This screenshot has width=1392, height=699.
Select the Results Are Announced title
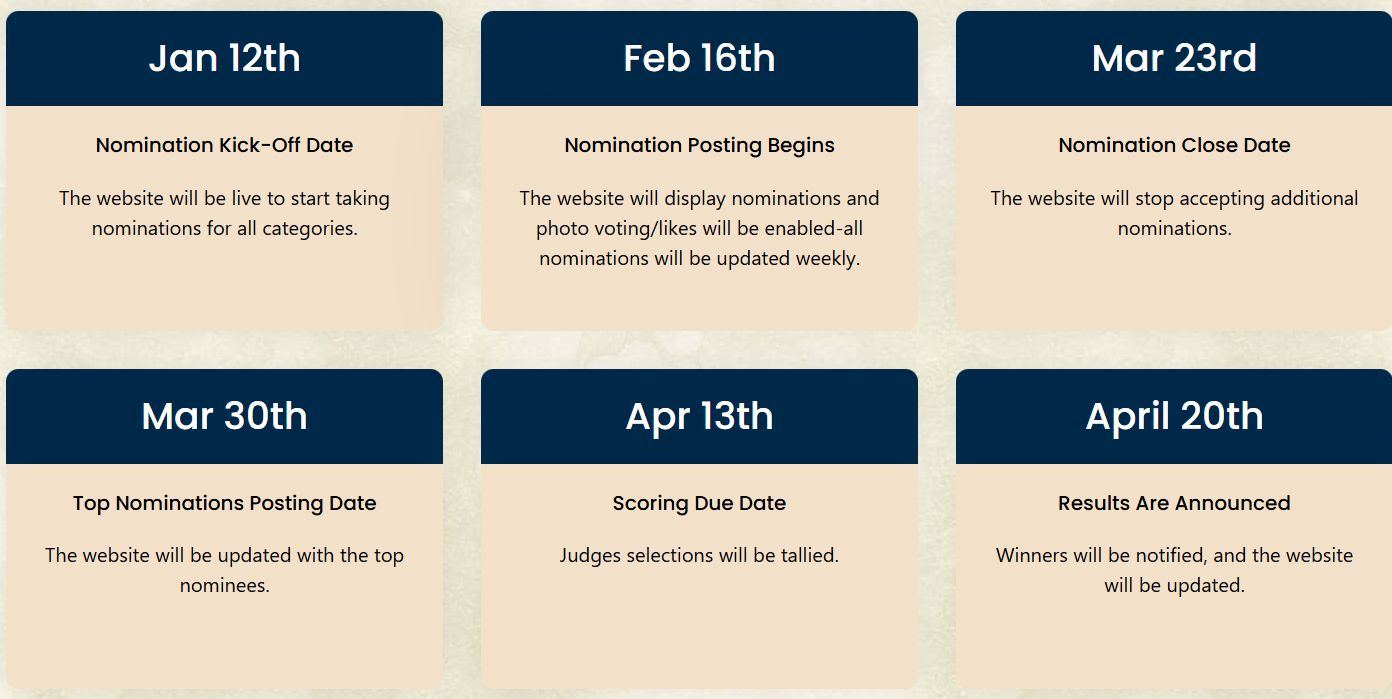click(x=1174, y=503)
